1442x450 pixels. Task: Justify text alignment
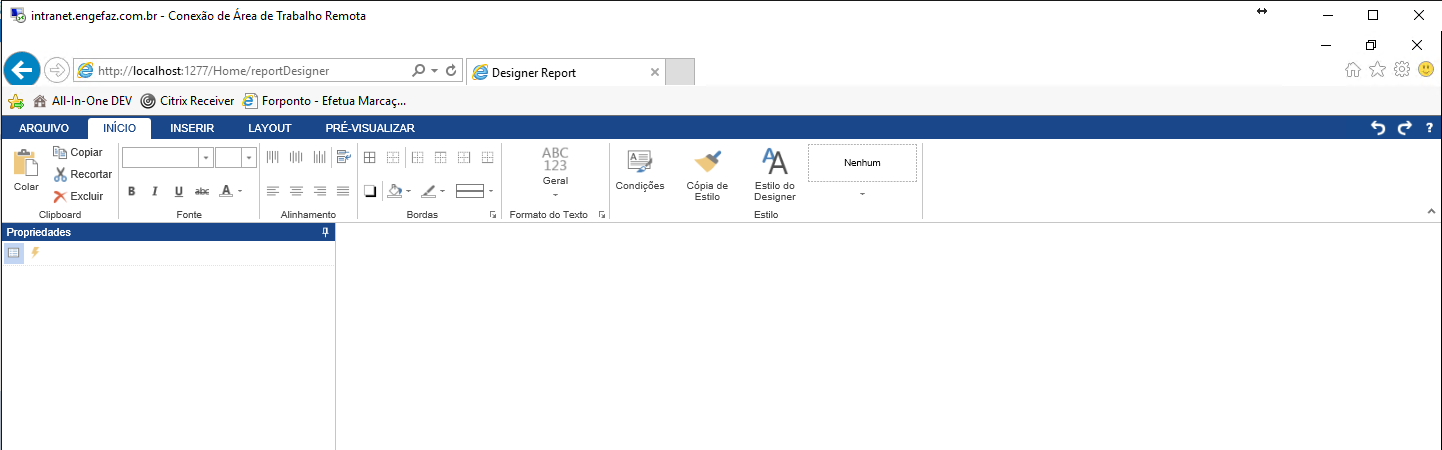pos(343,191)
